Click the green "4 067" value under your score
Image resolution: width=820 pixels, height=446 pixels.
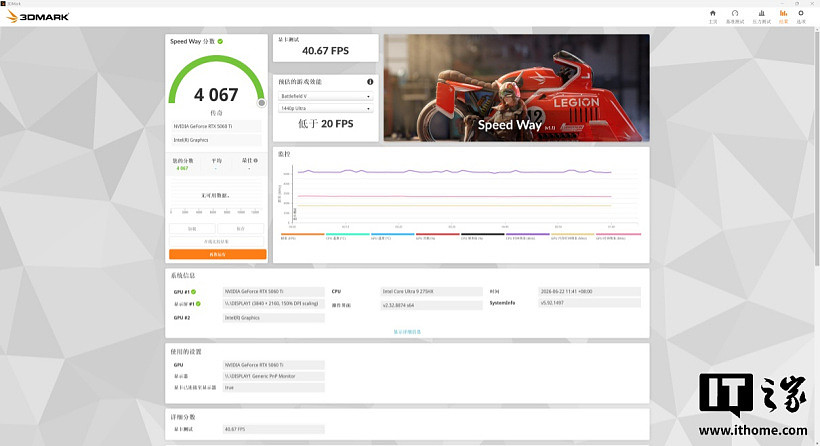(x=182, y=168)
